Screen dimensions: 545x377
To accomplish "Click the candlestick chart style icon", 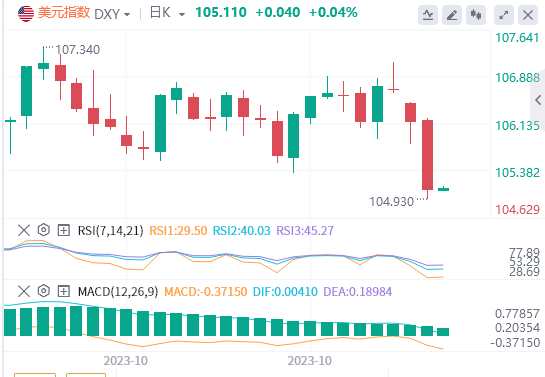I will click(476, 15).
